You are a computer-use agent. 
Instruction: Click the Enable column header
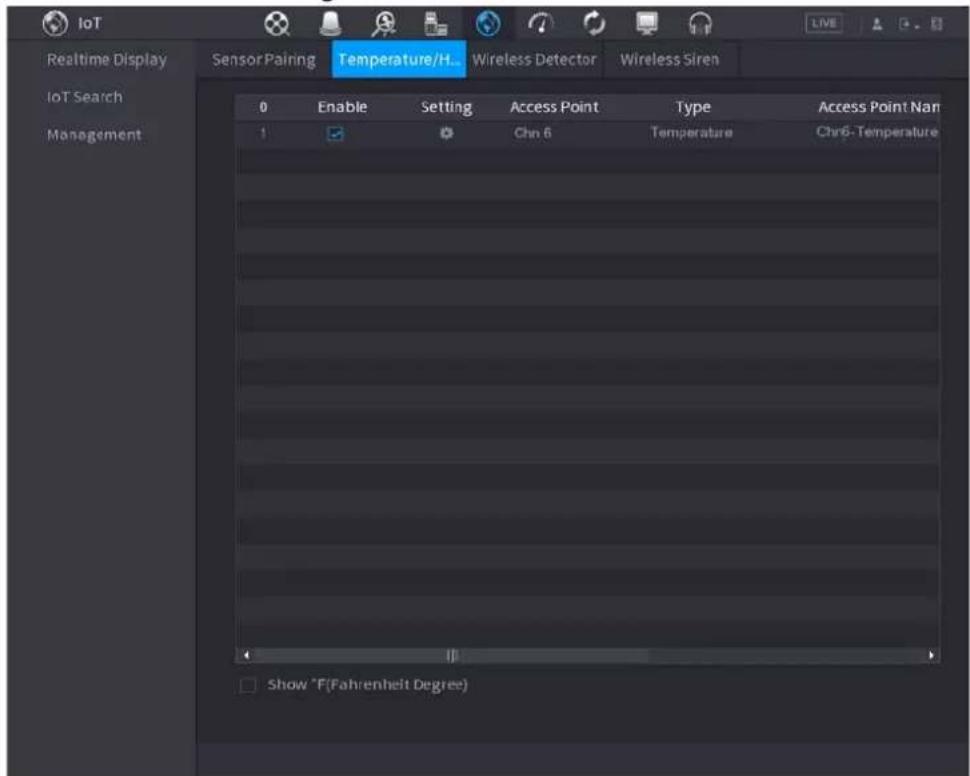point(342,107)
